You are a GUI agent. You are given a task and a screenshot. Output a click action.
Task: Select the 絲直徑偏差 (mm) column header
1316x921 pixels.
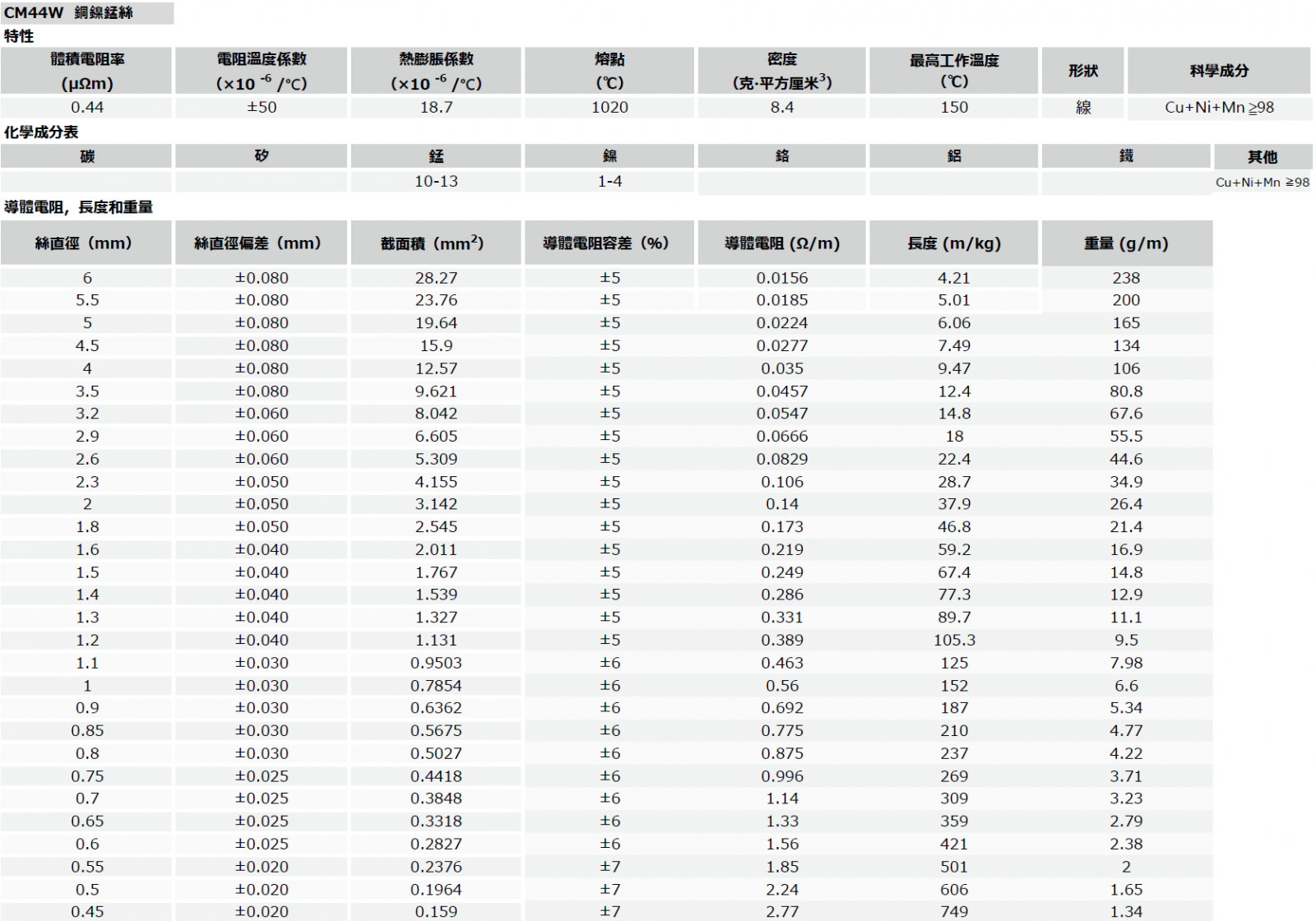point(262,243)
